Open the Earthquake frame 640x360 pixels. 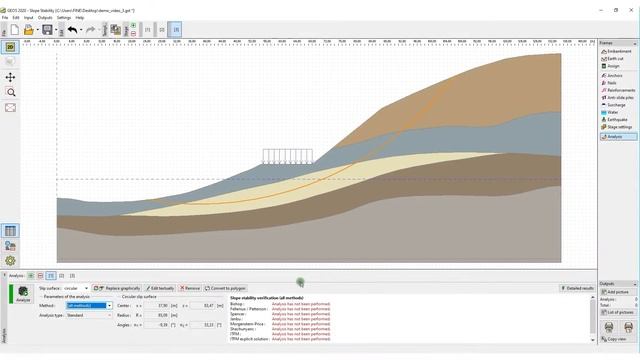(618, 120)
